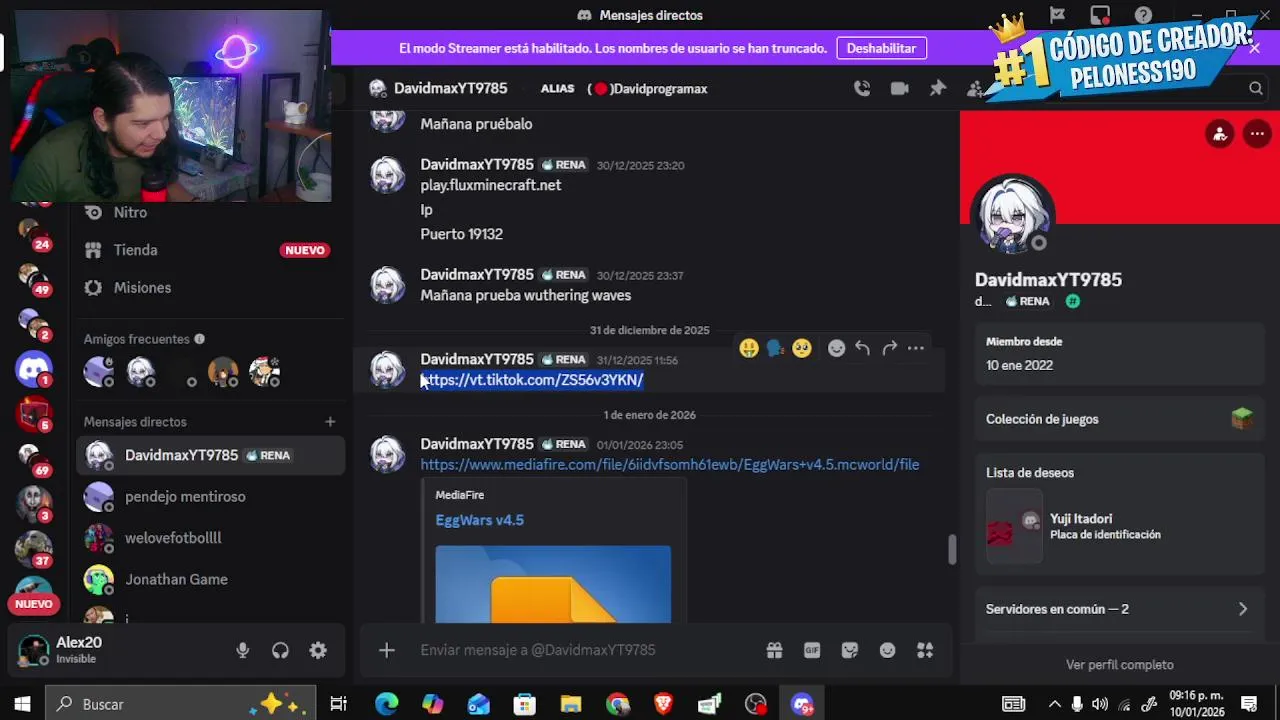The image size is (1280, 720).
Task: Open the Quests flag icon in title bar
Action: click(x=1057, y=15)
